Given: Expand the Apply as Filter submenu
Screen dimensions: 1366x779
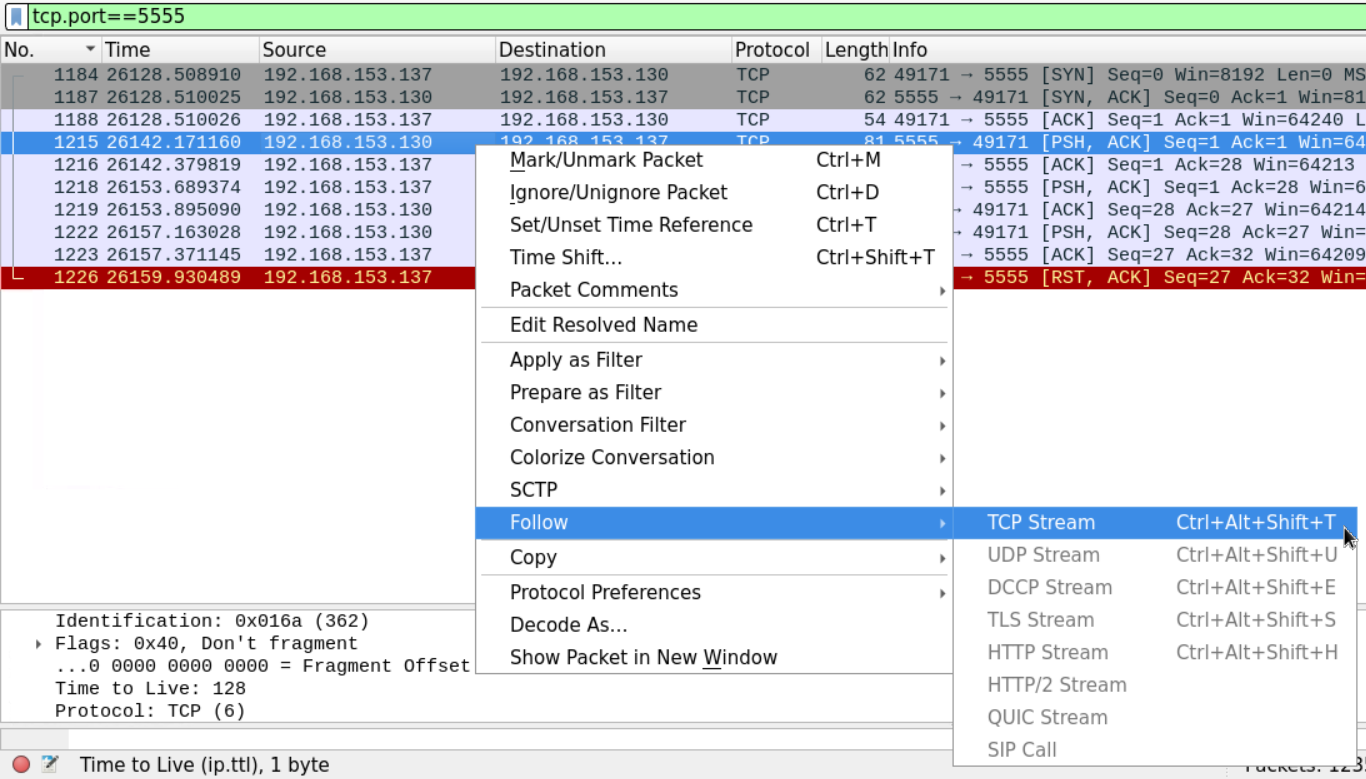Looking at the screenshot, I should tap(576, 360).
